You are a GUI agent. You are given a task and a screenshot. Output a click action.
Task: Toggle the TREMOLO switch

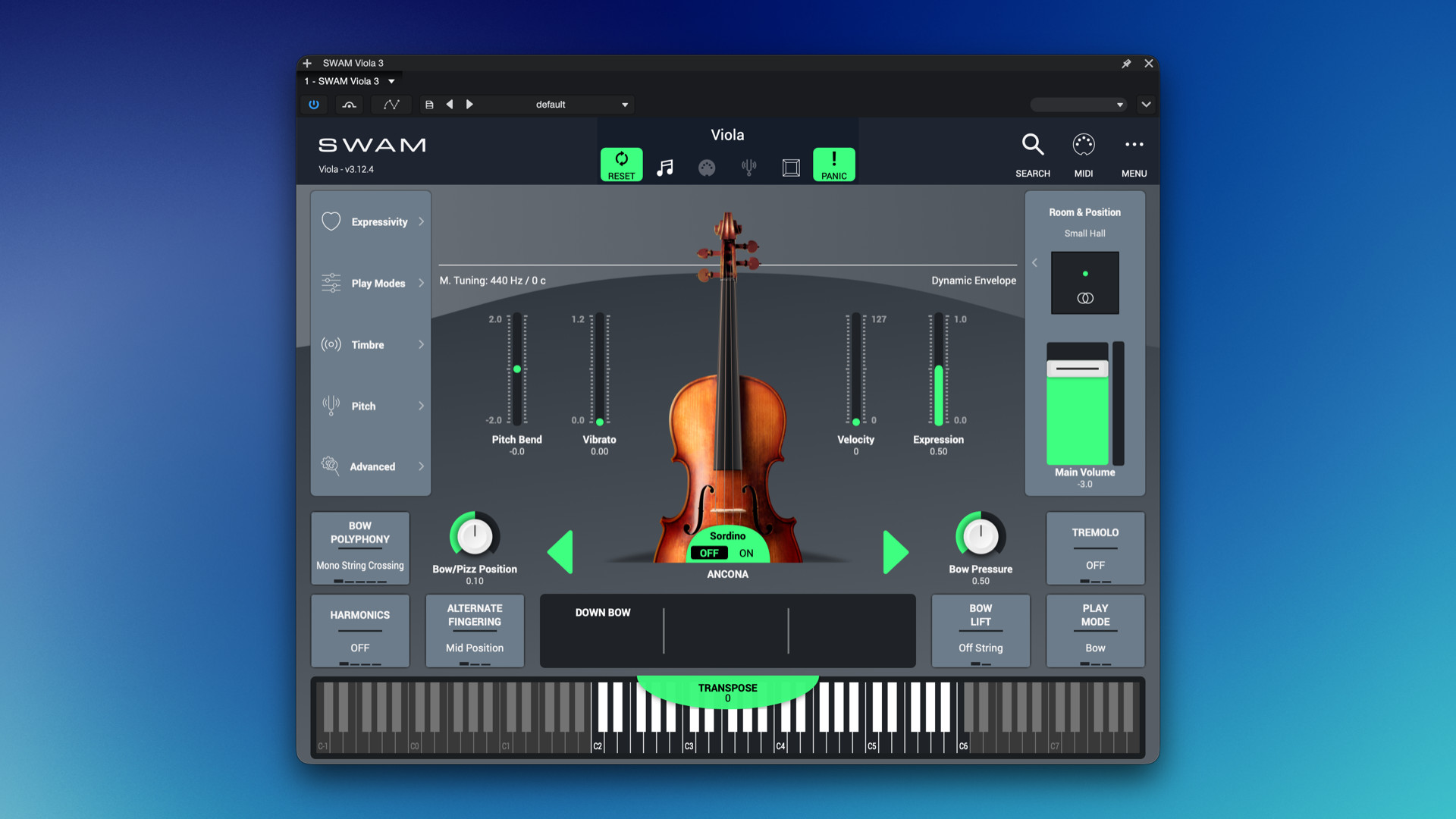tap(1095, 548)
